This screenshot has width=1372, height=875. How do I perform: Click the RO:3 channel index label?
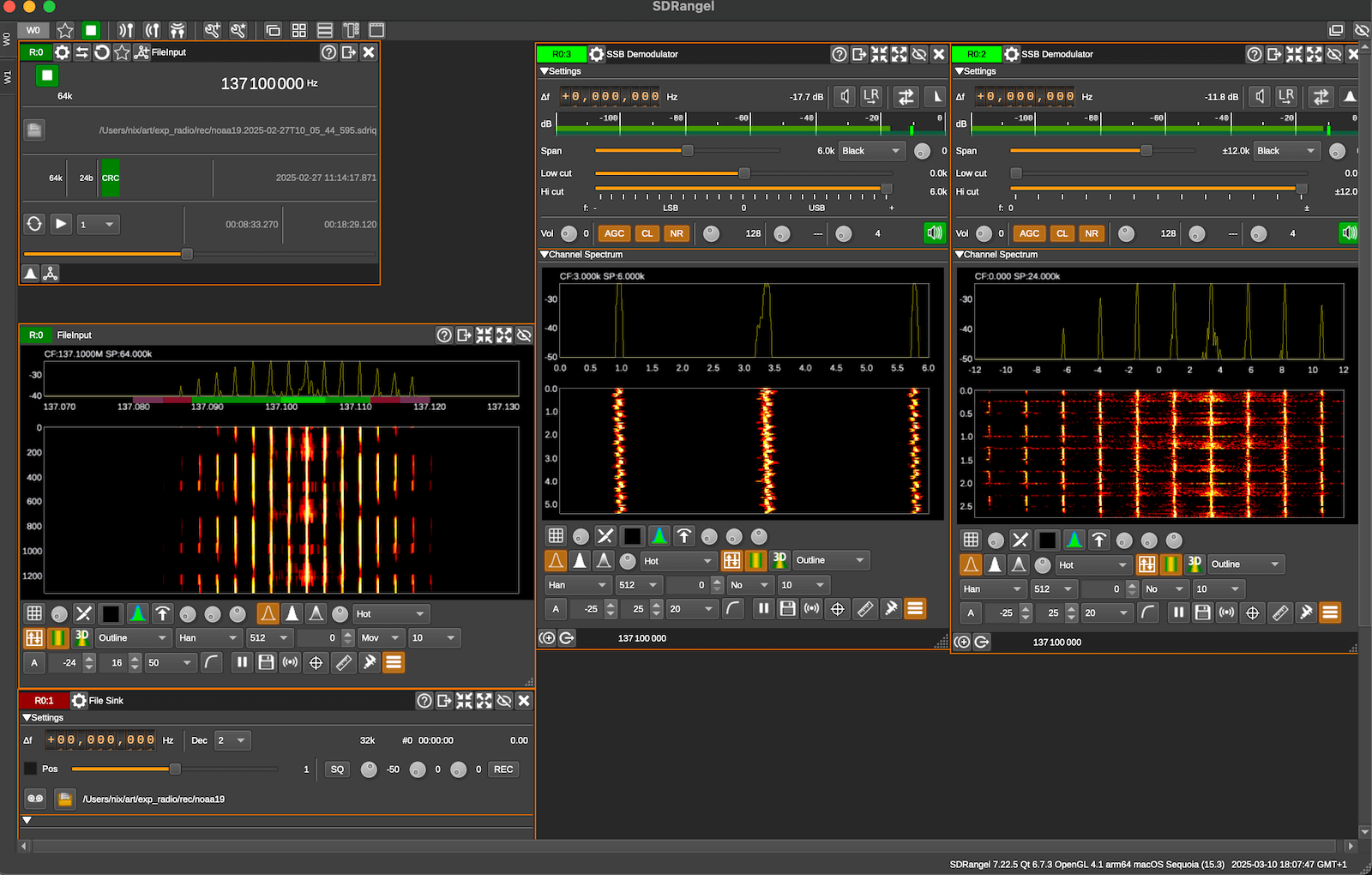click(562, 54)
